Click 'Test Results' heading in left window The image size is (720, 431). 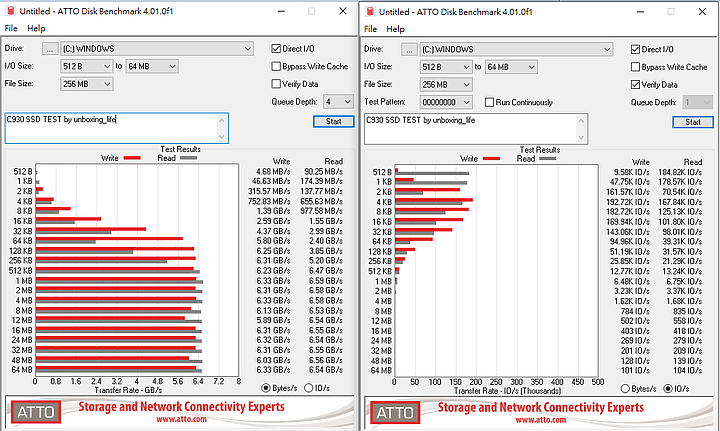click(x=180, y=149)
